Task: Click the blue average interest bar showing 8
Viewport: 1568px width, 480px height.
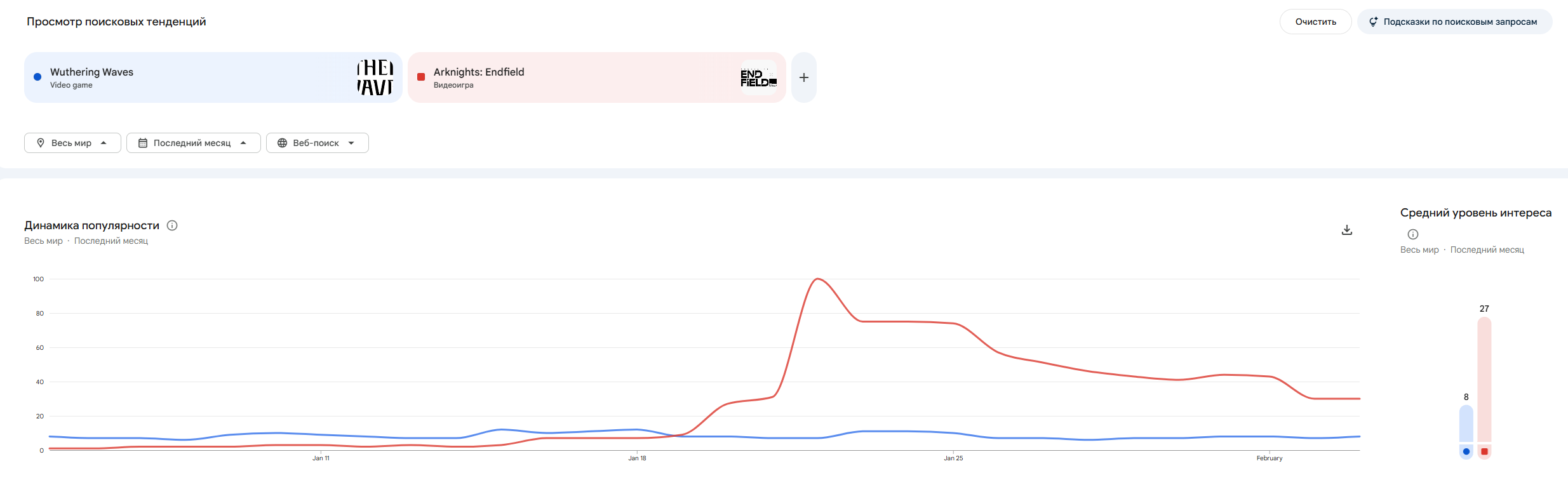Action: 1466,423
